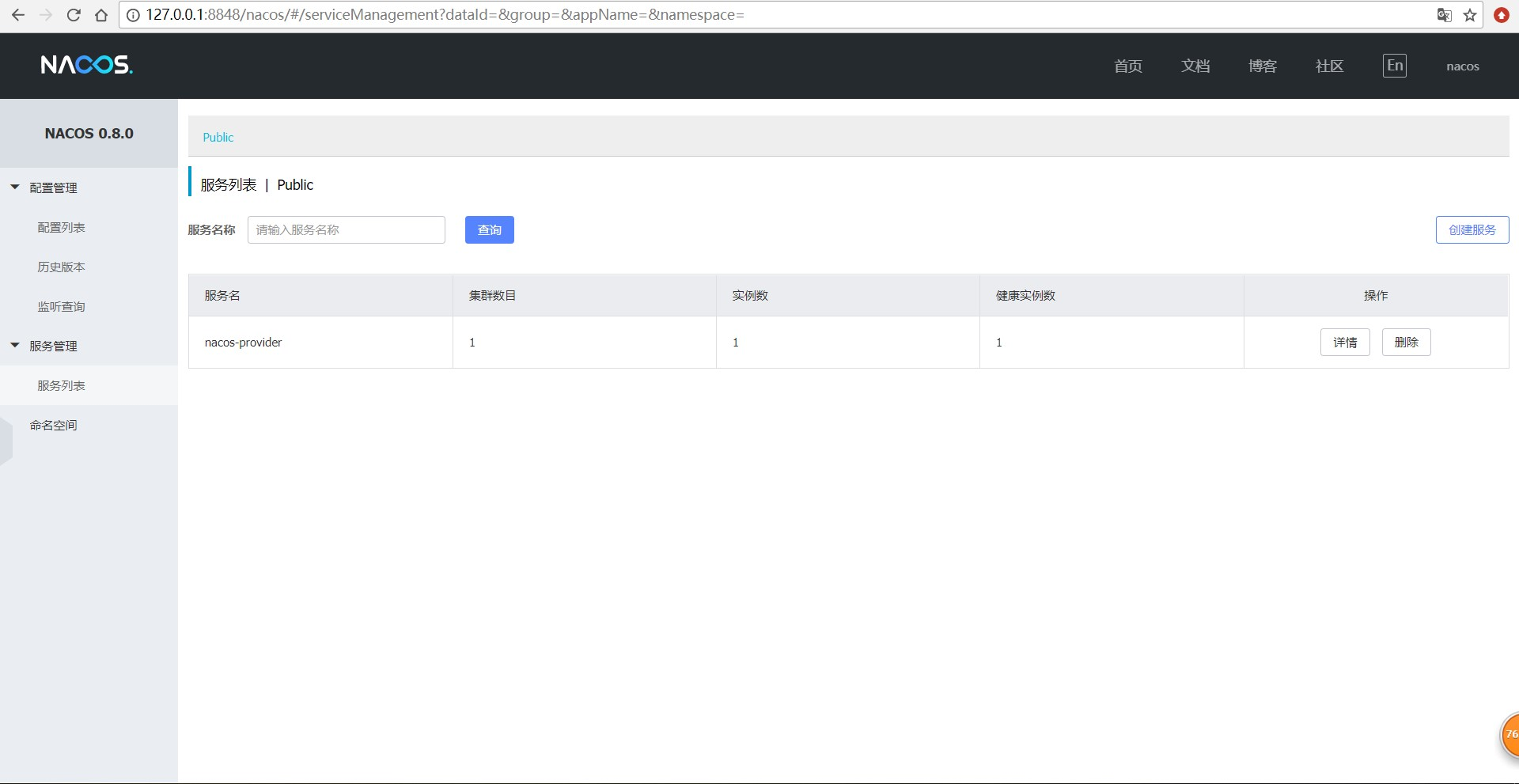Select 监听查询 in the sidebar
Image resolution: width=1519 pixels, height=784 pixels.
coord(61,306)
